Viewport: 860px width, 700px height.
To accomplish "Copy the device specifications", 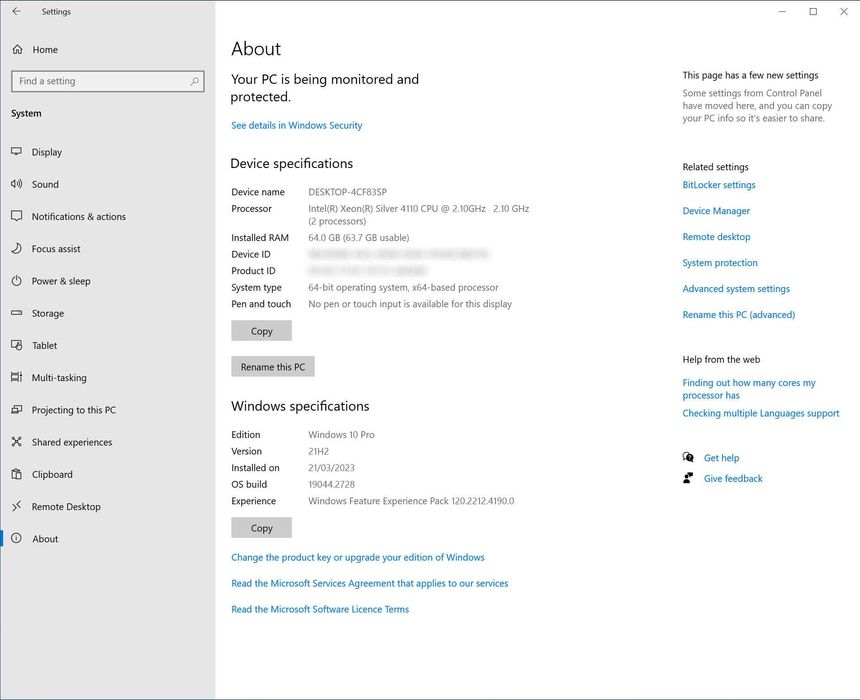I will (262, 331).
